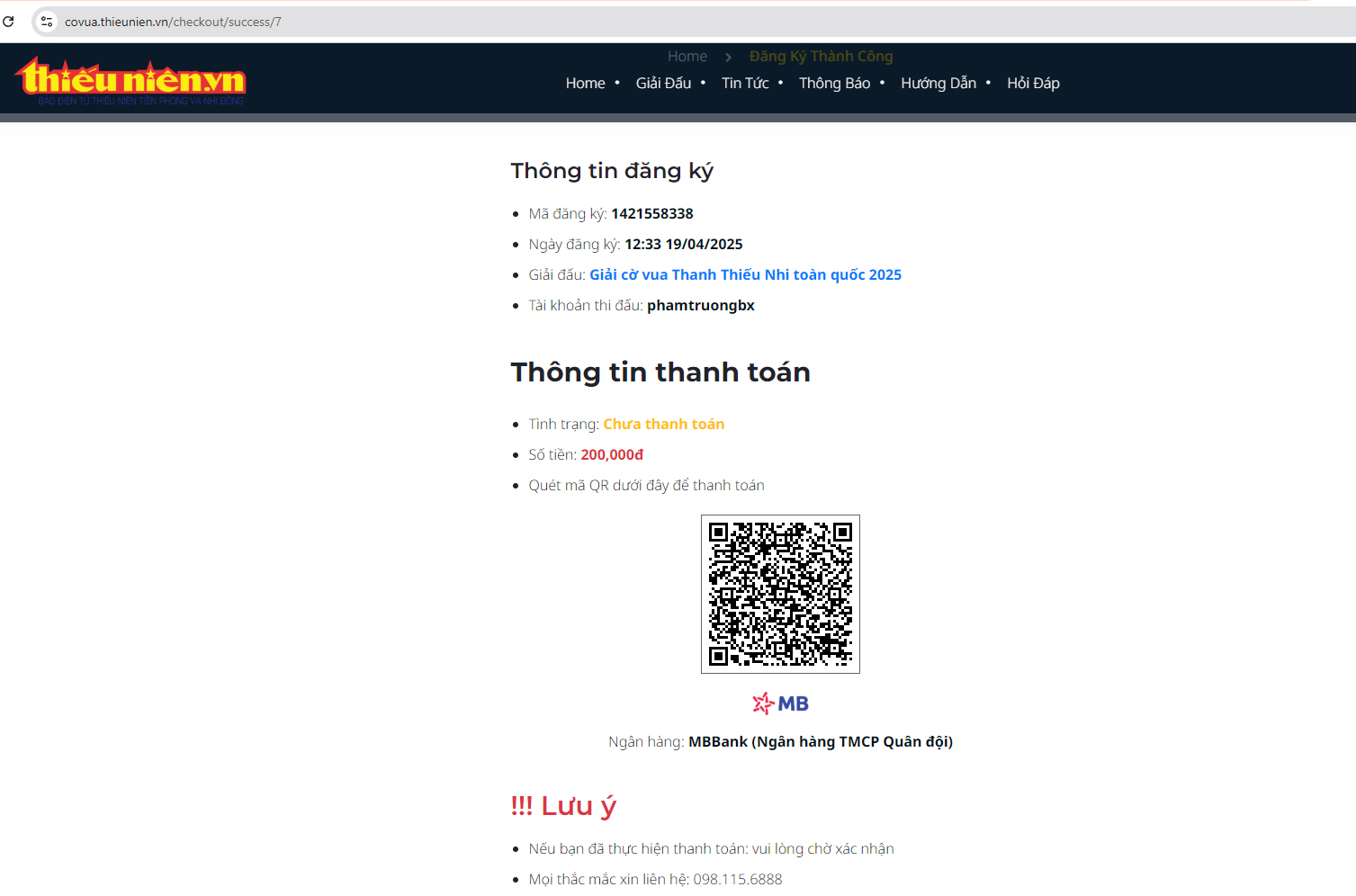The width and height of the screenshot is (1356, 896).
Task: Click the thieunien.vn logo
Action: click(x=130, y=80)
